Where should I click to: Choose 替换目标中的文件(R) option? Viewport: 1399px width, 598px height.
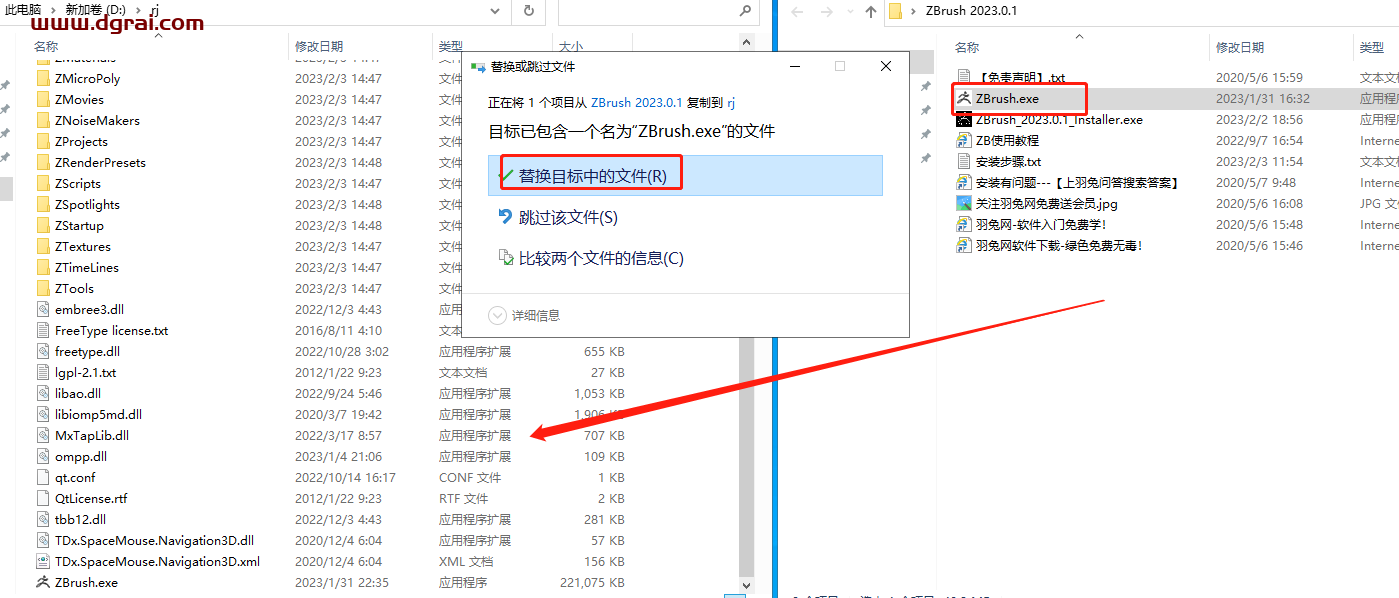592,176
